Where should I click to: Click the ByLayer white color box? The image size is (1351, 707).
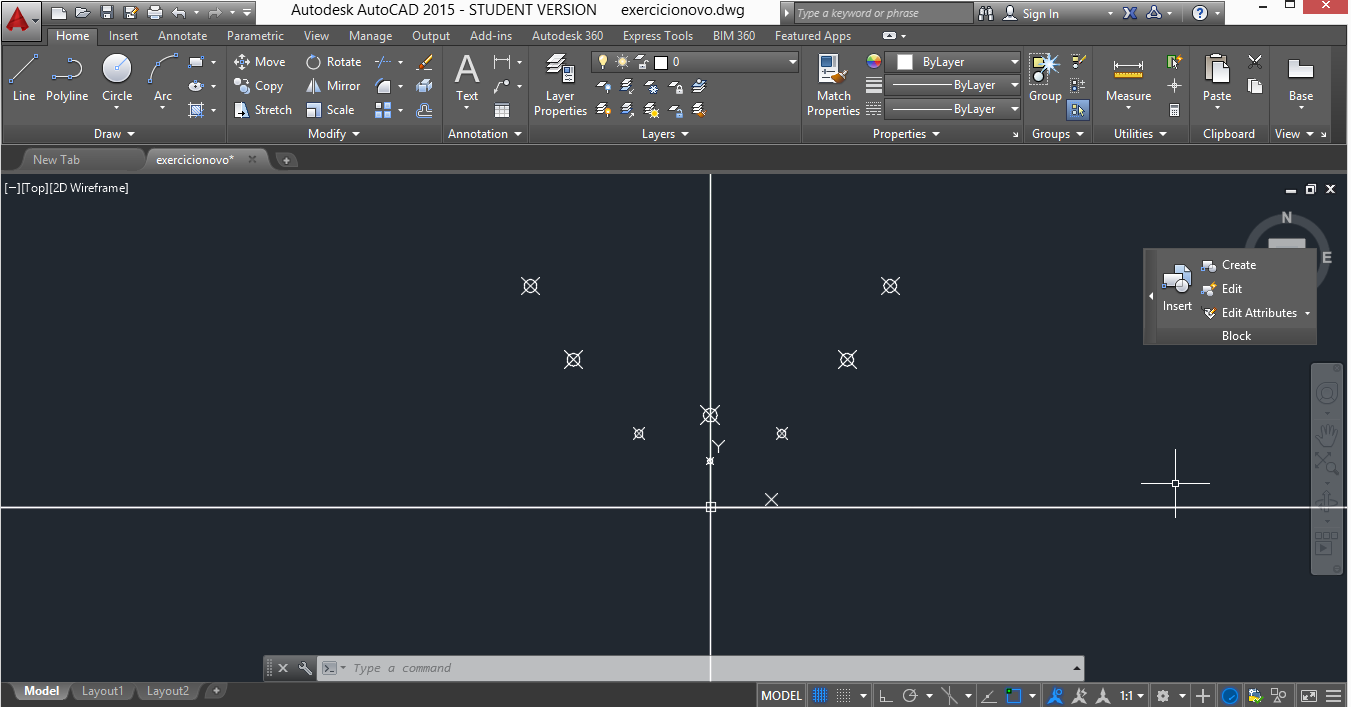(x=905, y=62)
